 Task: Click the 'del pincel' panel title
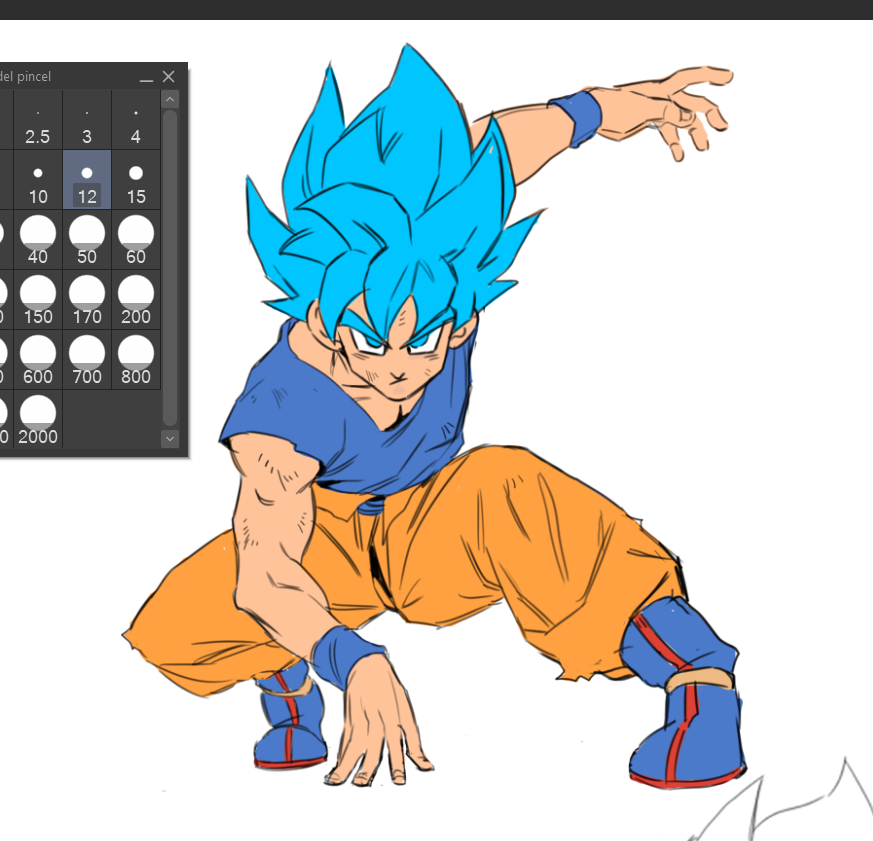point(25,76)
